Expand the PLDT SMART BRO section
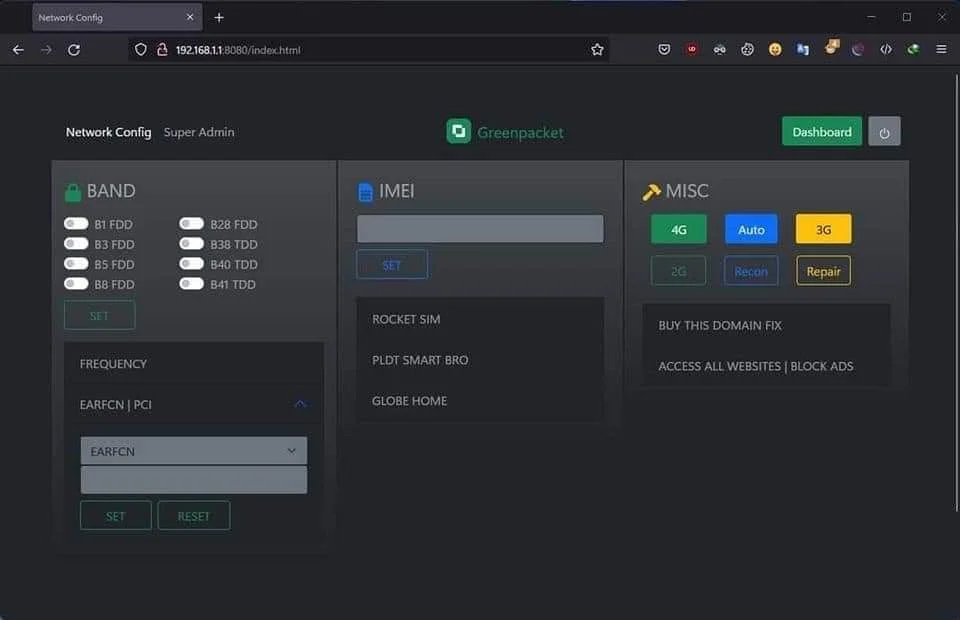 480,360
